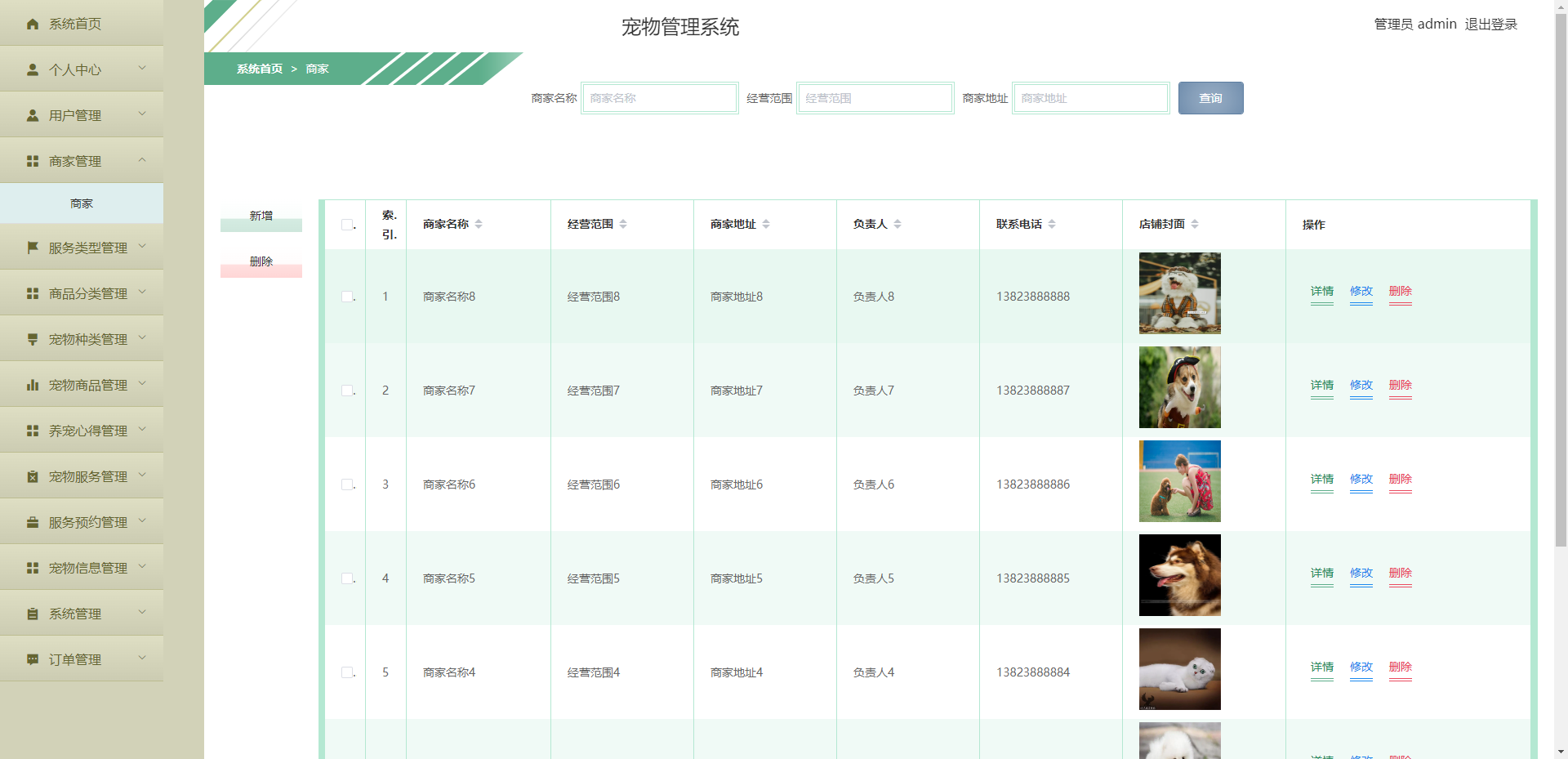Click 系统首页 in the breadcrumb

tap(260, 69)
